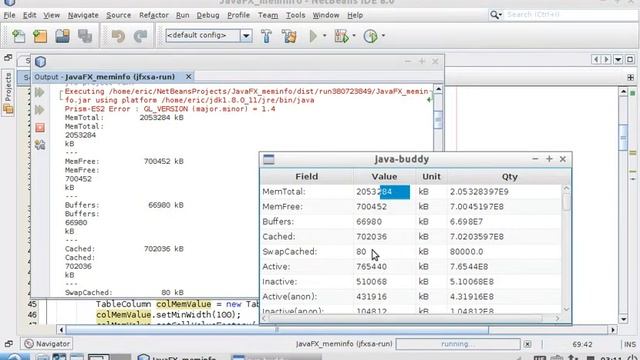Image resolution: width=640 pixels, height=360 pixels.
Task: Select the Active(anon): row cell
Action: click(307, 297)
